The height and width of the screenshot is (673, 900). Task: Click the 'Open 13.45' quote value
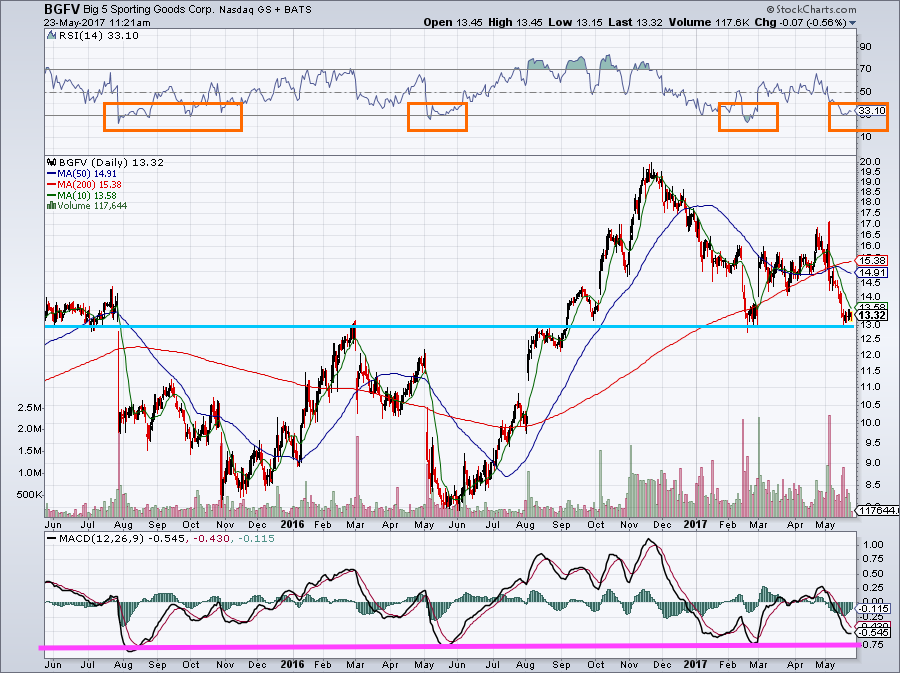point(454,22)
